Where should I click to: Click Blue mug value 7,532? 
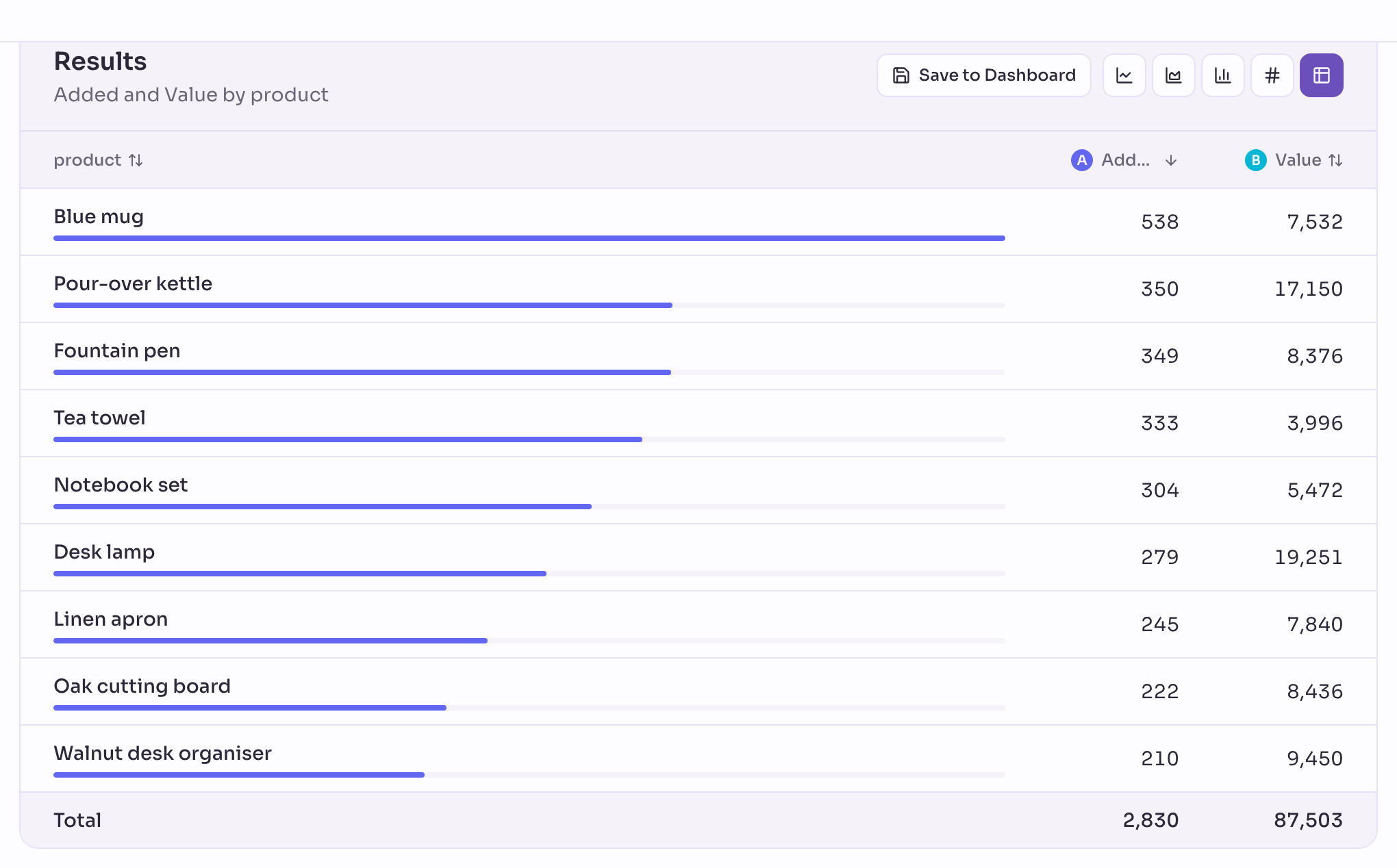tap(1315, 222)
